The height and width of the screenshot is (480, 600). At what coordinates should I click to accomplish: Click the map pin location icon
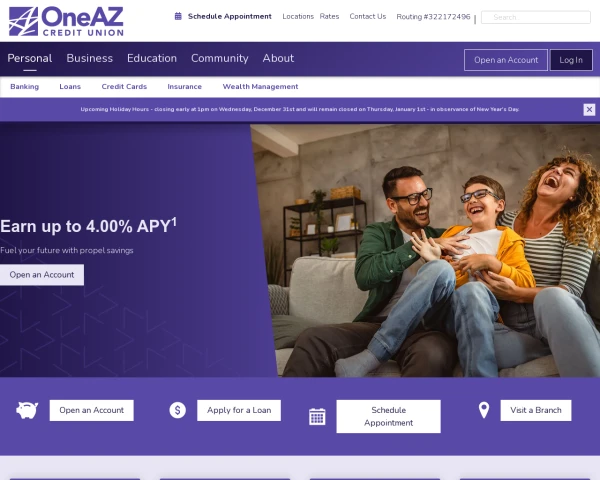(484, 410)
